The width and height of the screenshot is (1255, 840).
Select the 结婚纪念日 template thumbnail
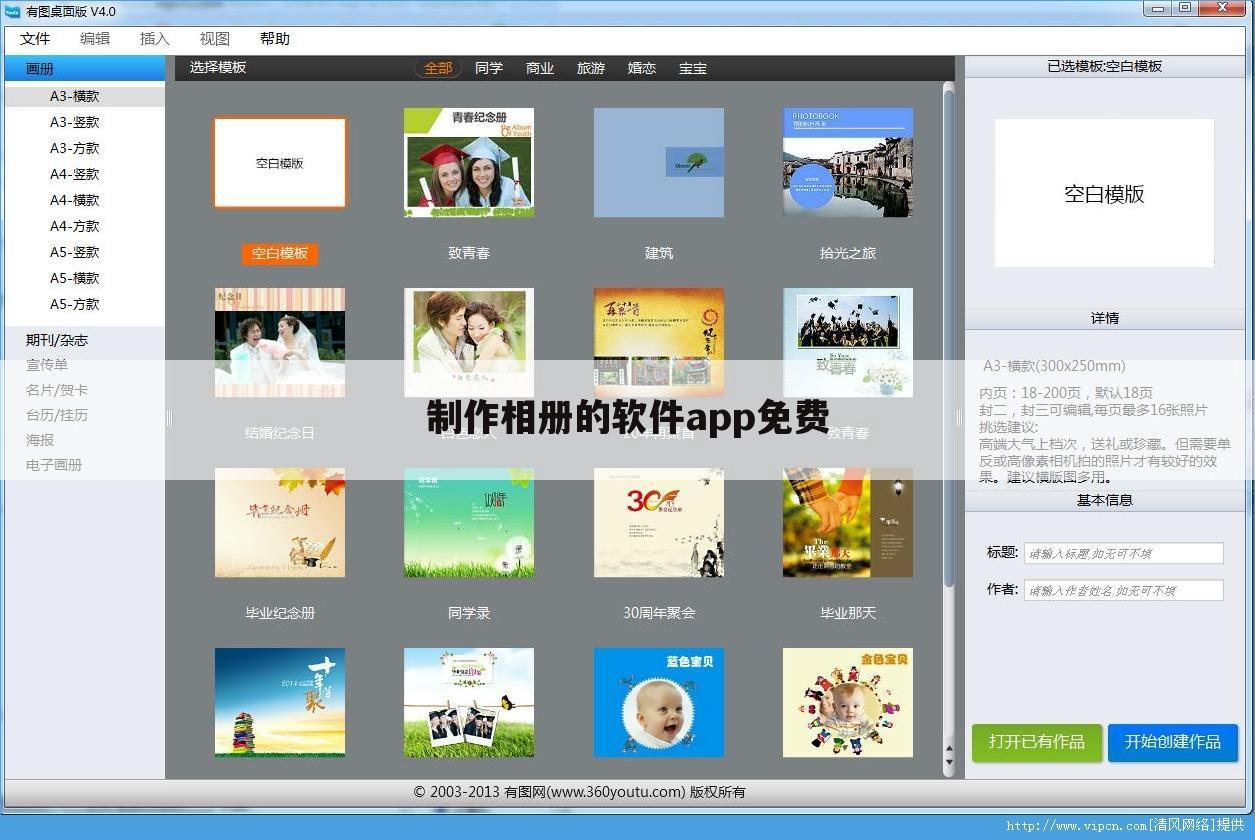tap(280, 342)
